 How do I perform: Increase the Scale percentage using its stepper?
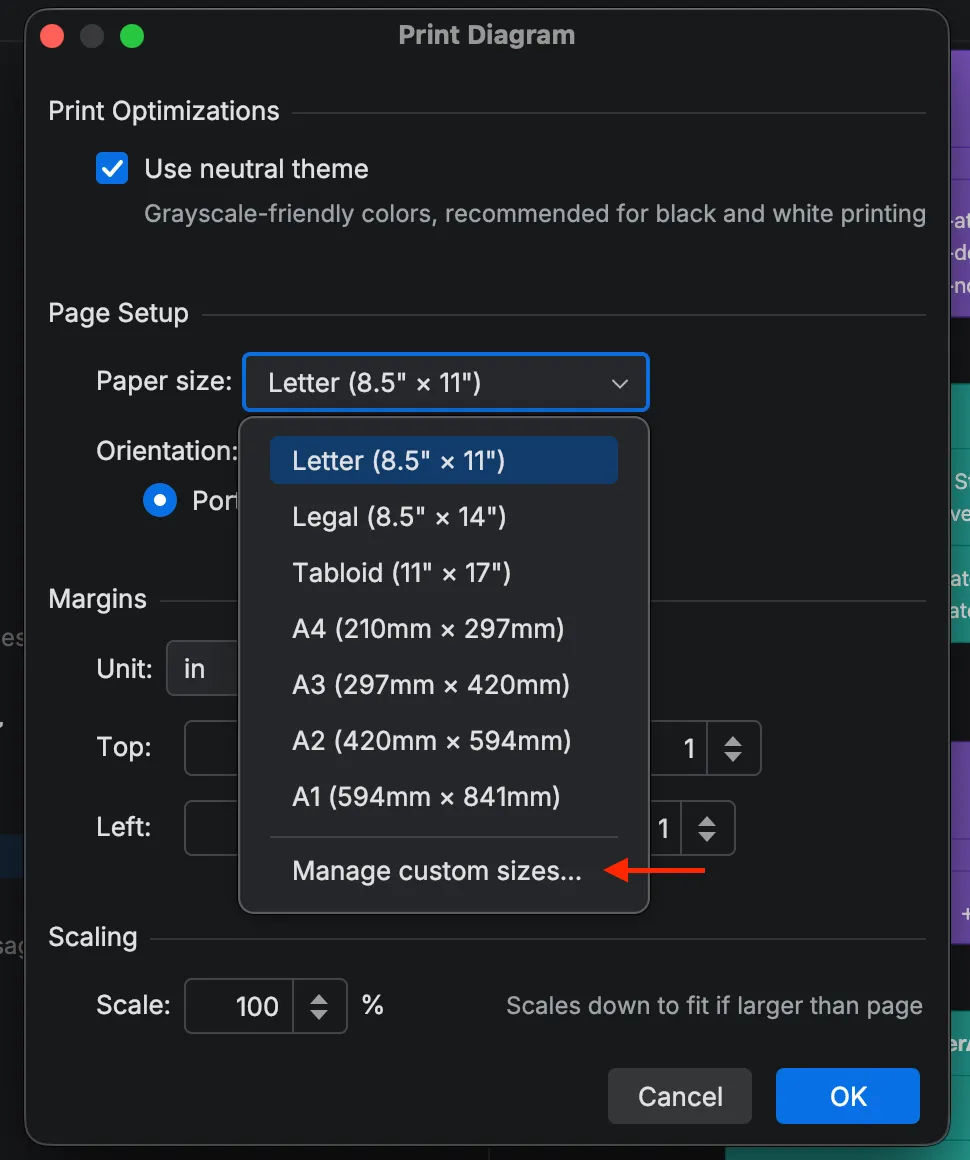coord(320,997)
